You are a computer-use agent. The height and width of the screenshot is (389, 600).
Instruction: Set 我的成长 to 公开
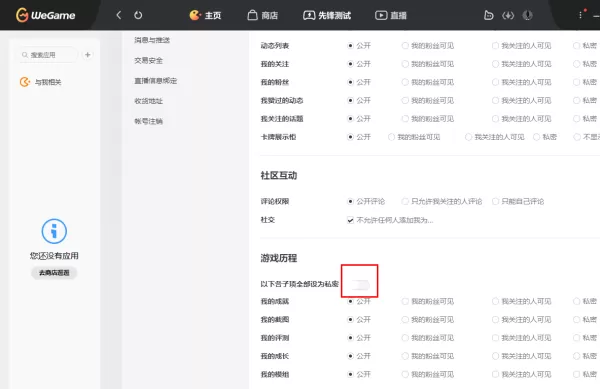point(350,356)
